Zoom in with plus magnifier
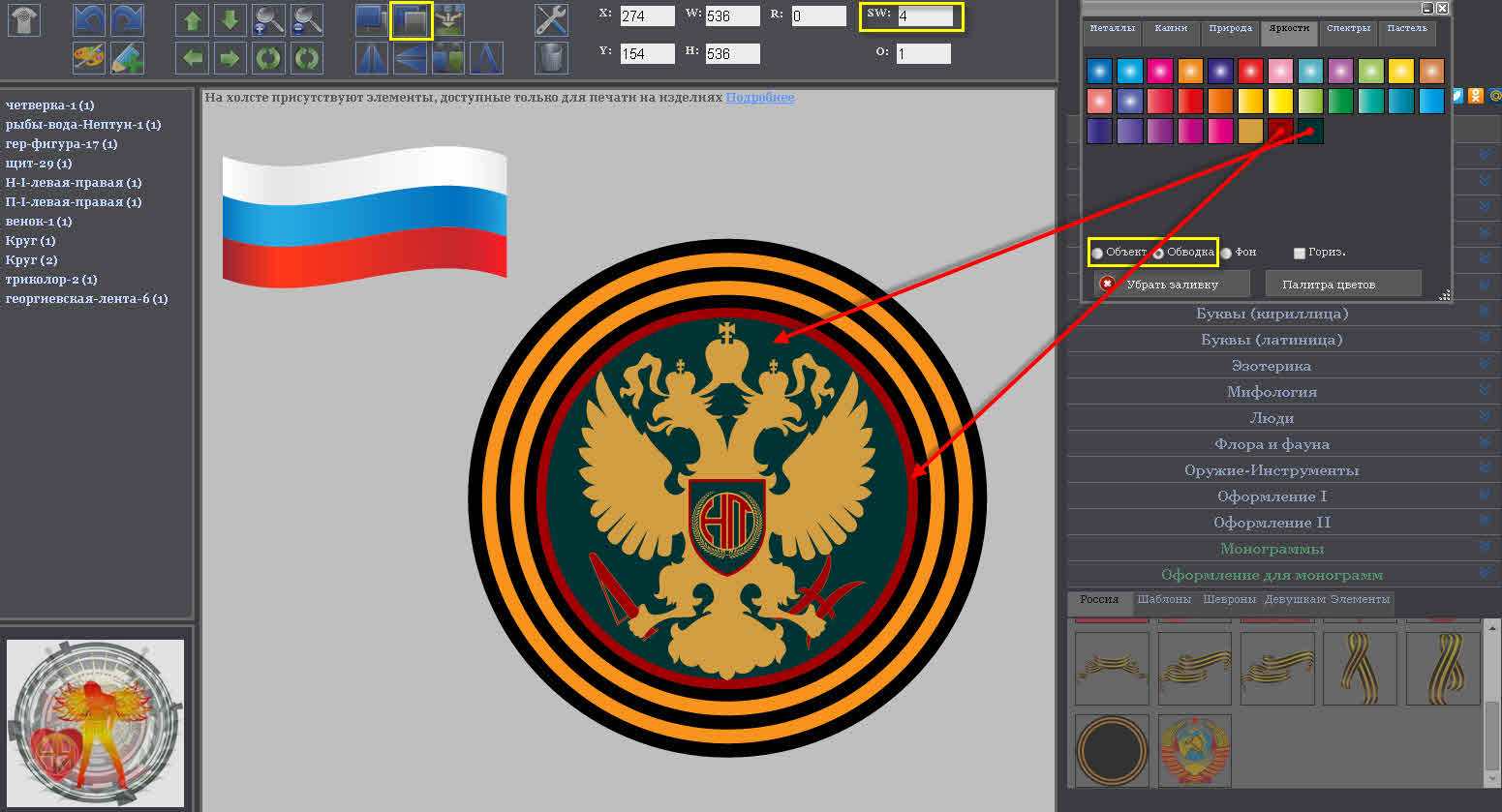 point(268,20)
